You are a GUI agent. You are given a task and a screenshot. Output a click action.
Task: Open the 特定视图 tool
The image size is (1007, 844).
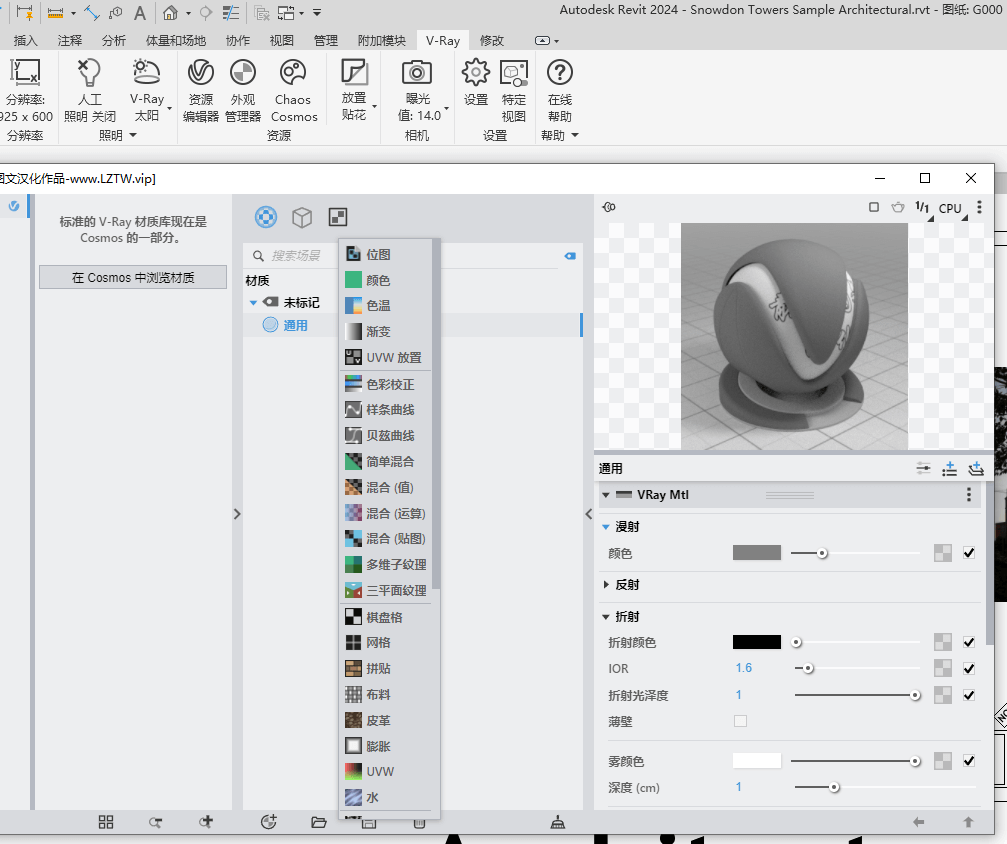click(x=514, y=90)
